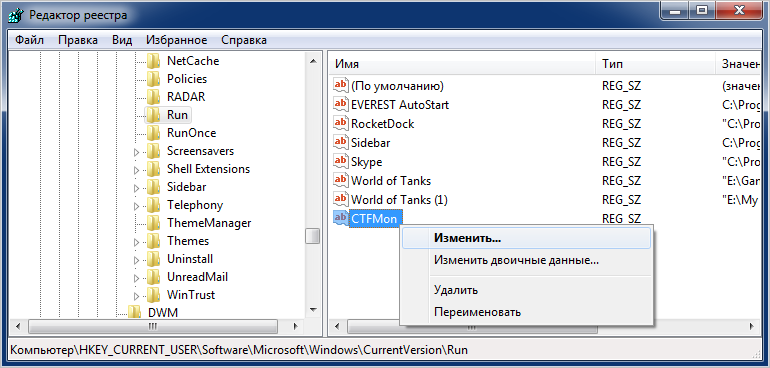Expand the Telephony tree node

coord(137,206)
